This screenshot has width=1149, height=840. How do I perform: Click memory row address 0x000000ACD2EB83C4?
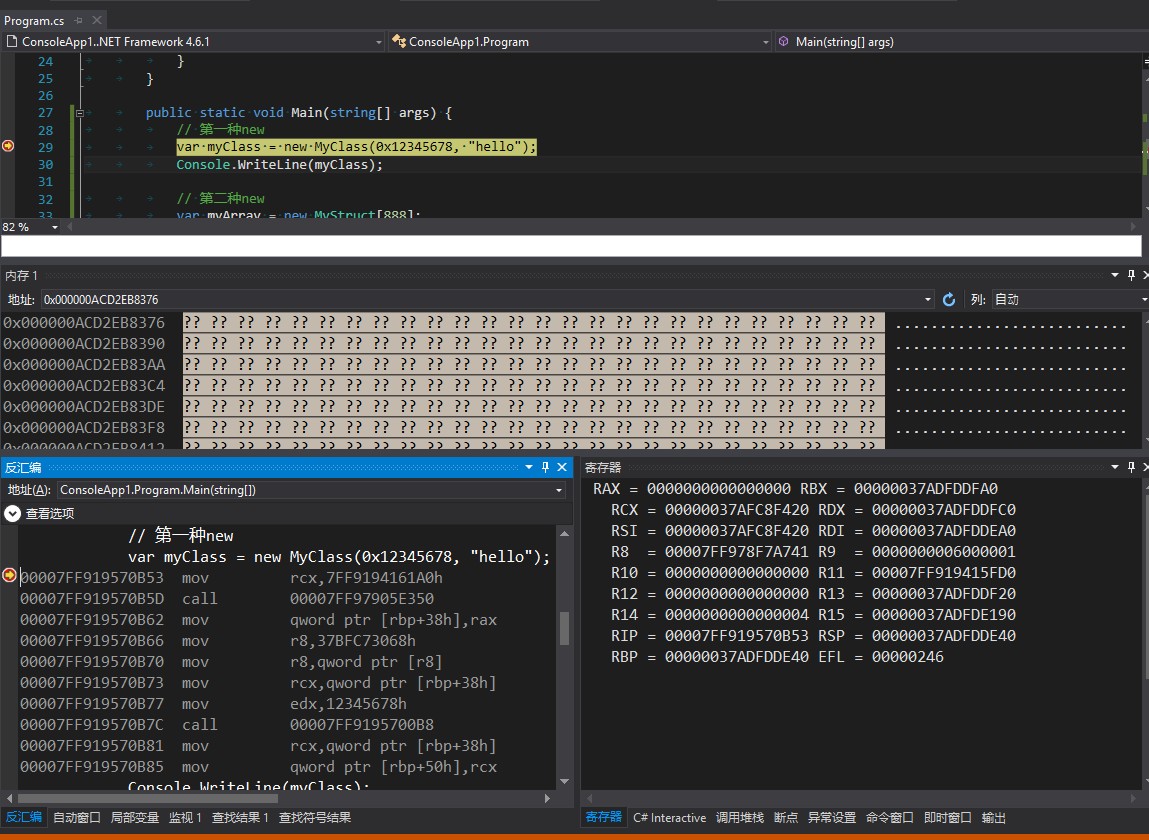click(84, 386)
